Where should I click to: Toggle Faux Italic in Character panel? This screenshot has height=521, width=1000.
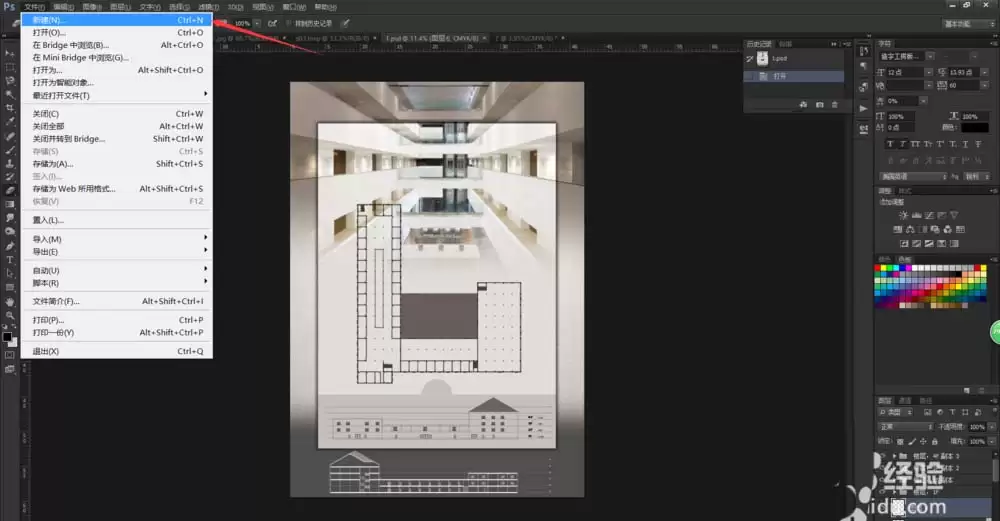click(902, 144)
